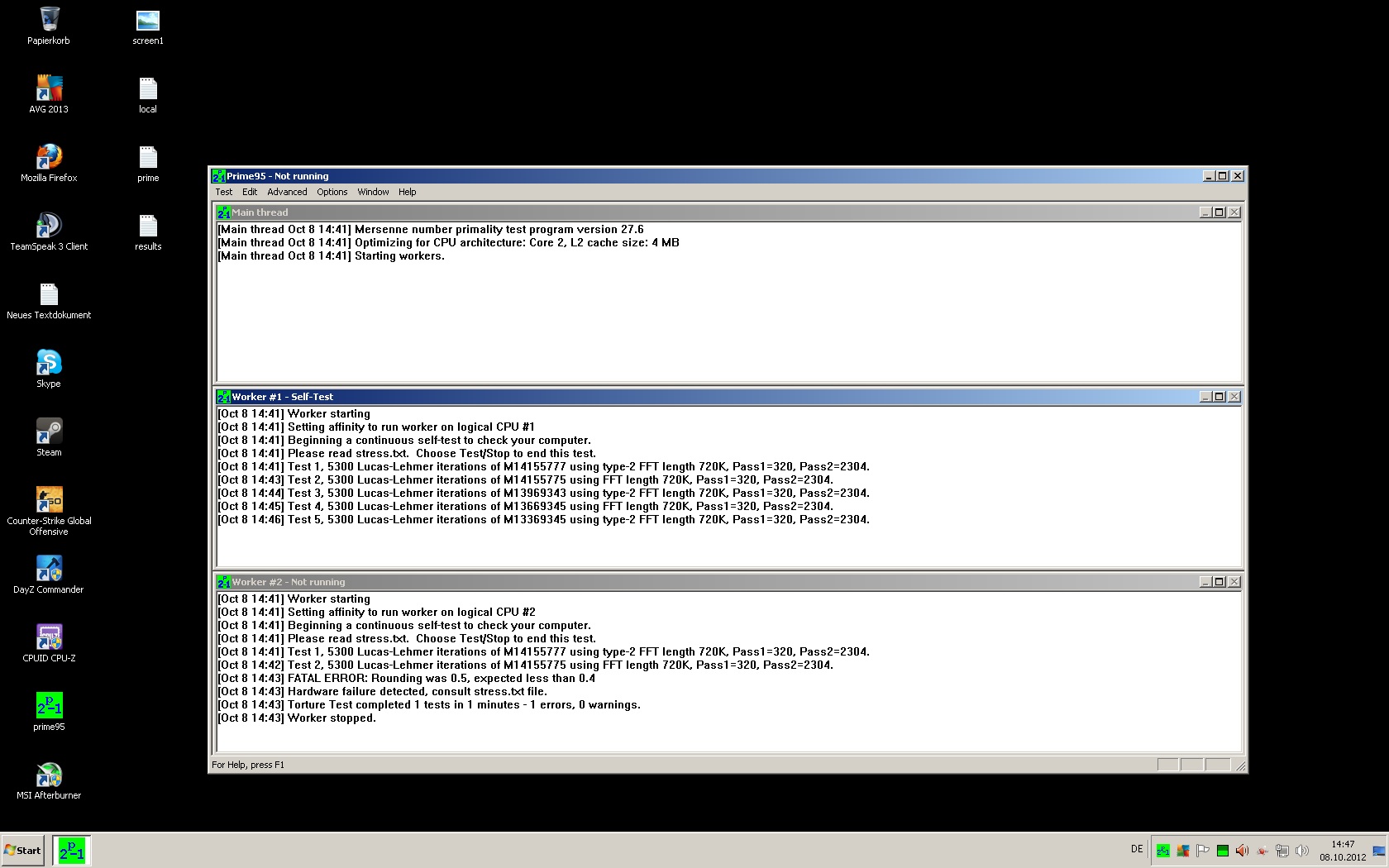
Task: Click the Main thread window system icon
Action: pyautogui.click(x=223, y=212)
